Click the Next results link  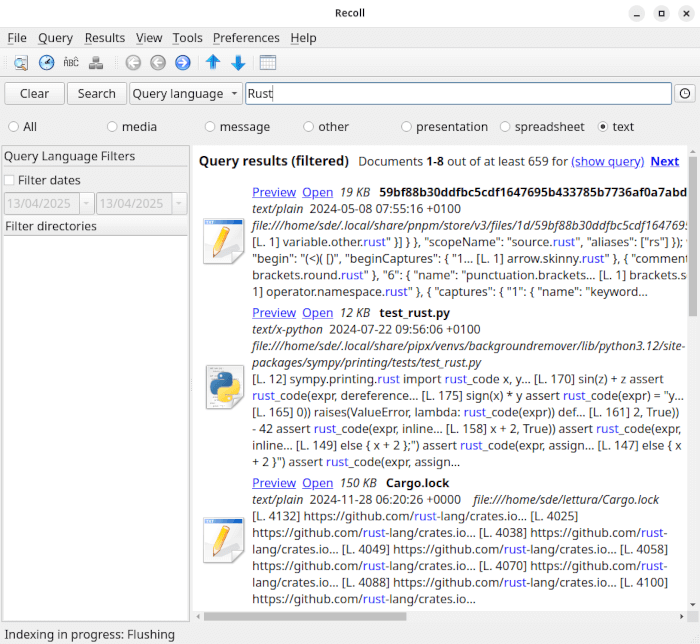[665, 162]
